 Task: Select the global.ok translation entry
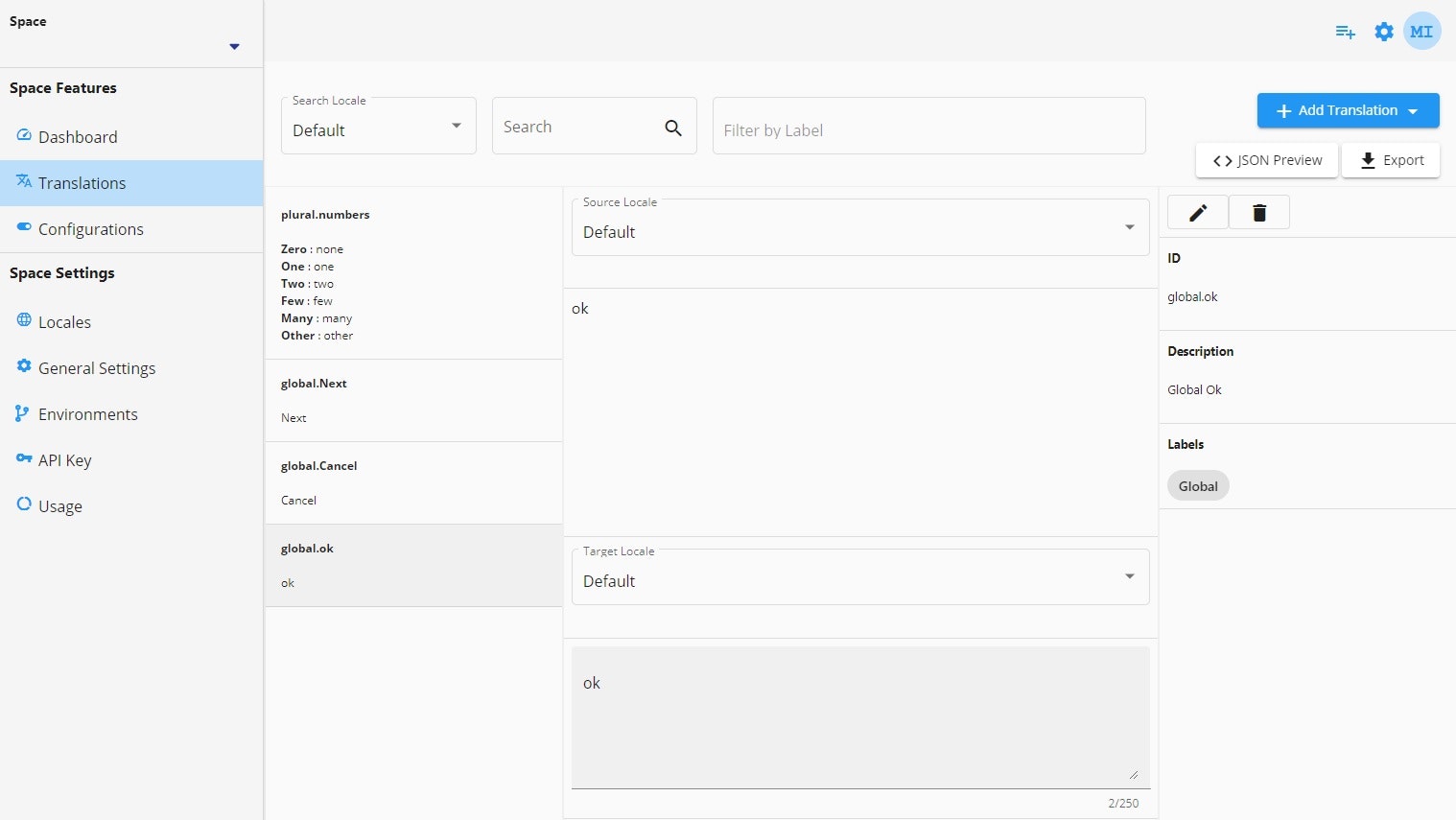(413, 566)
